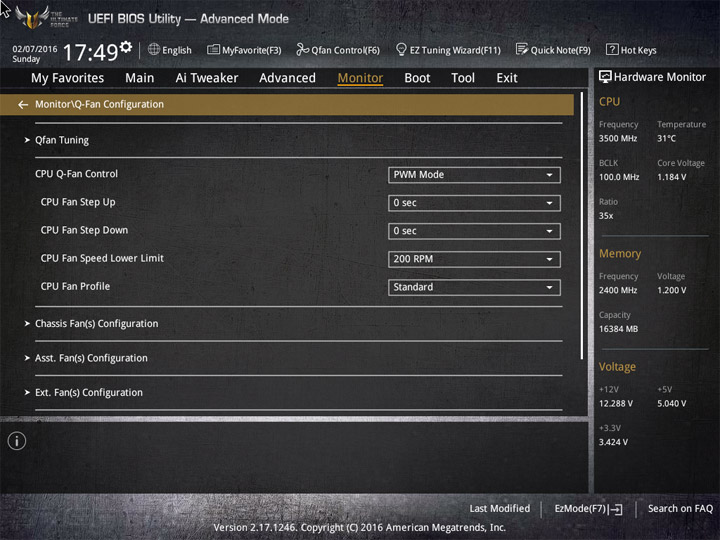Go to the Boot tab
This screenshot has width=720, height=540.
click(417, 78)
